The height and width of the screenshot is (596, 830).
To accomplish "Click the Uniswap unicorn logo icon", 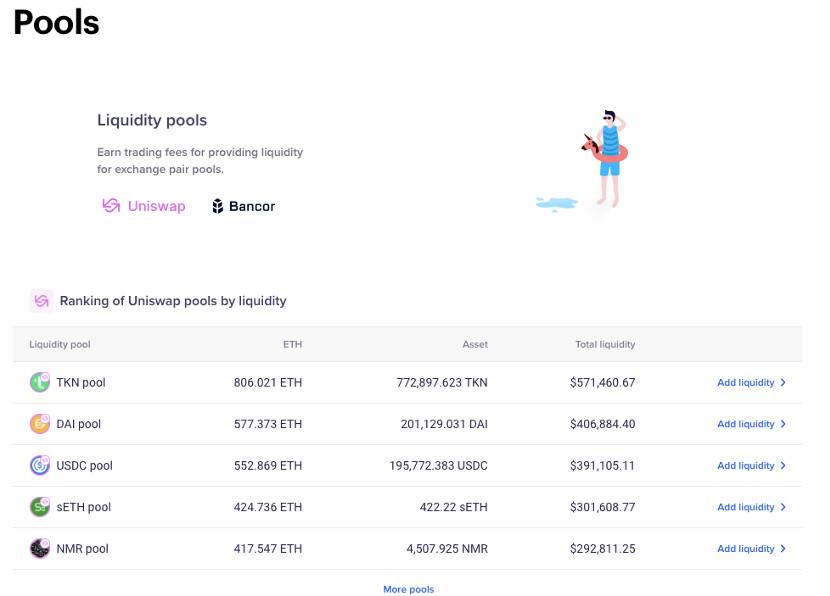I will (111, 206).
